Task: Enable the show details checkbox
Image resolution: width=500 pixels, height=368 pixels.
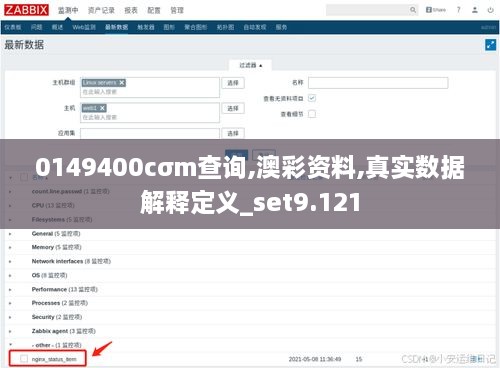Action: click(x=312, y=114)
